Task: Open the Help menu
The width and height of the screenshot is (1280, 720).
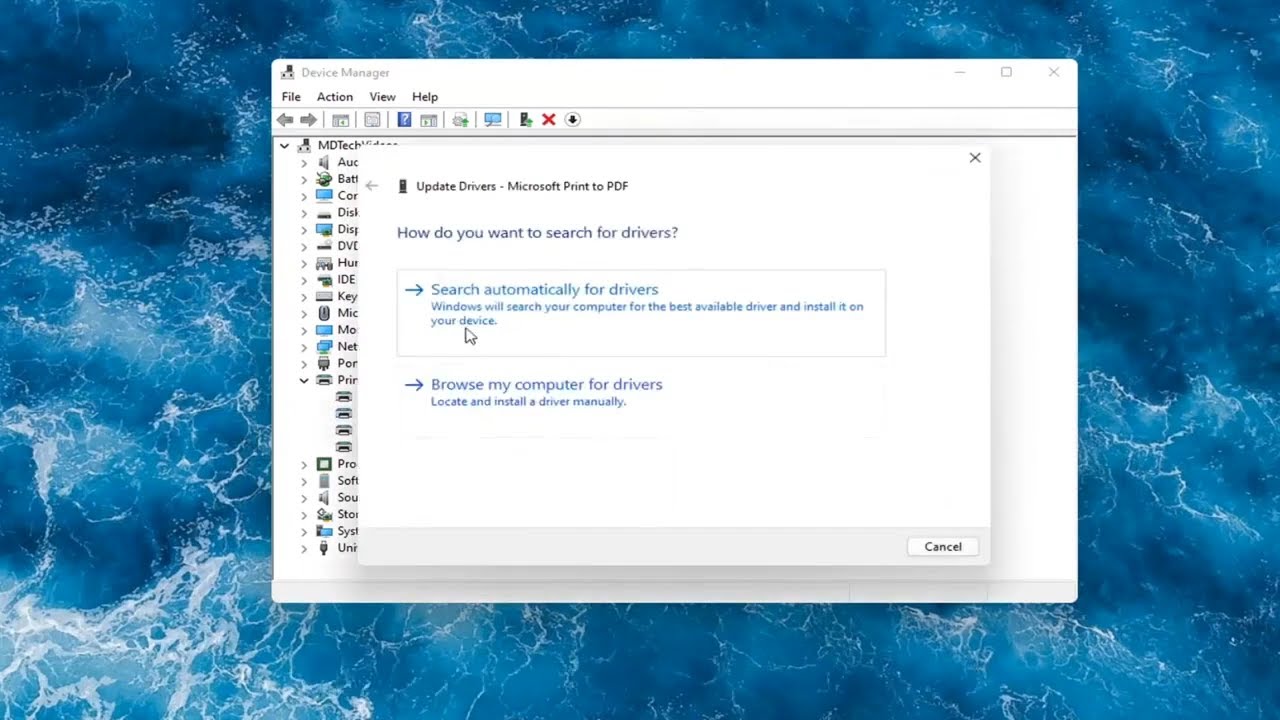Action: click(425, 97)
